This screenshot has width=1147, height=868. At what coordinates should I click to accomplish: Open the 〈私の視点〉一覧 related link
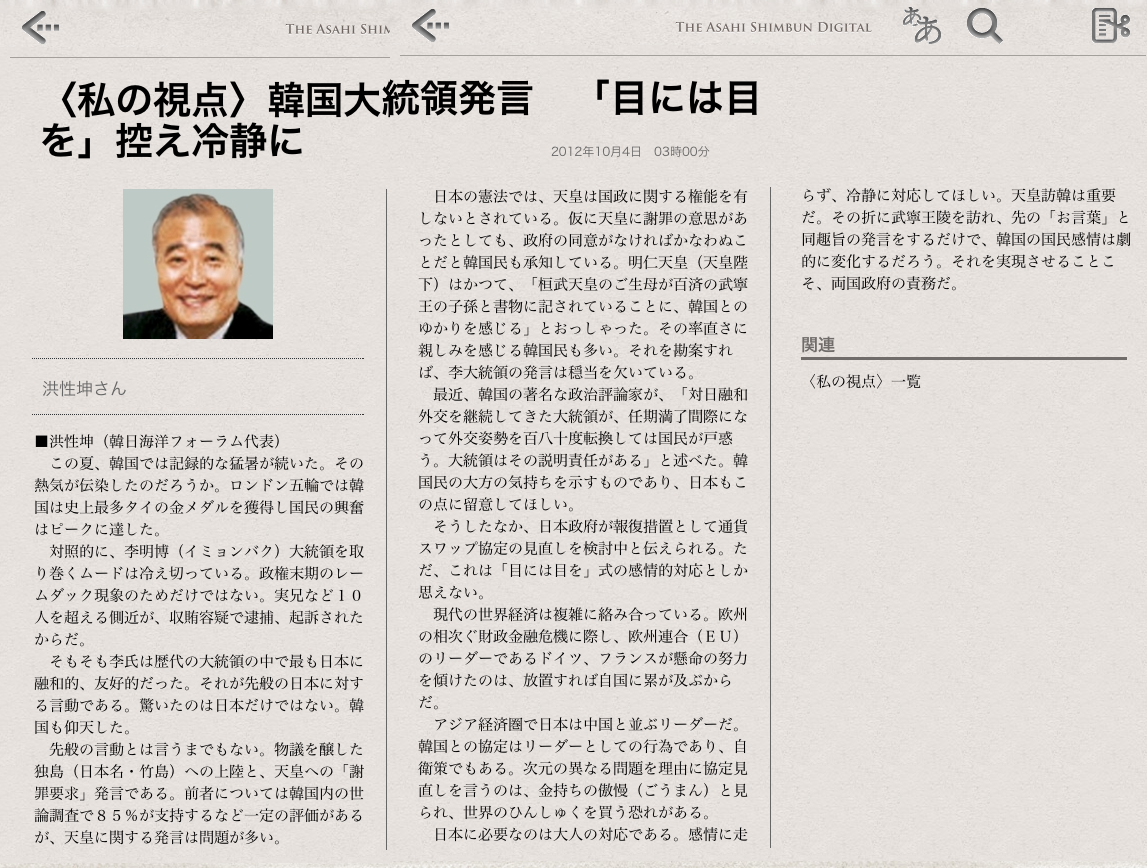pyautogui.click(x=861, y=381)
